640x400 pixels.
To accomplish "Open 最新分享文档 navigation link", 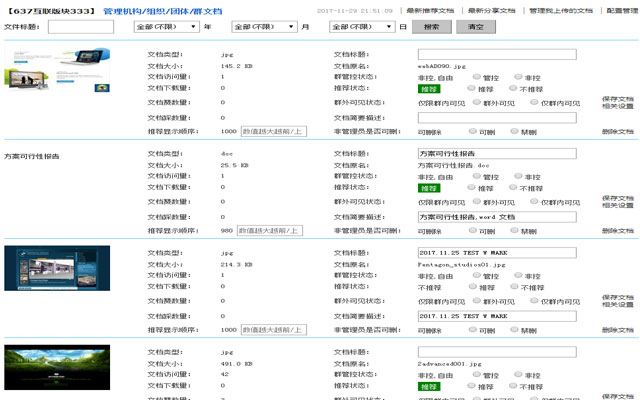I will click(x=494, y=9).
